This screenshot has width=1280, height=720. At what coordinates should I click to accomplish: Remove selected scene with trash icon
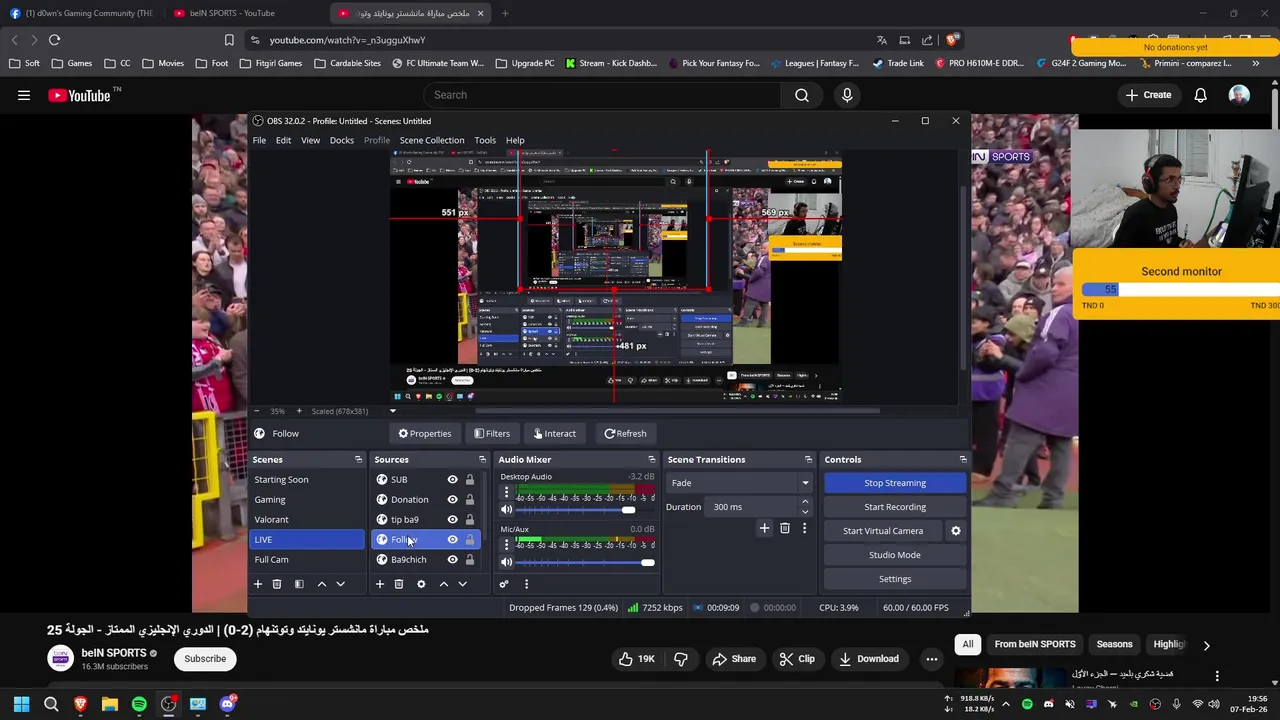[x=277, y=584]
